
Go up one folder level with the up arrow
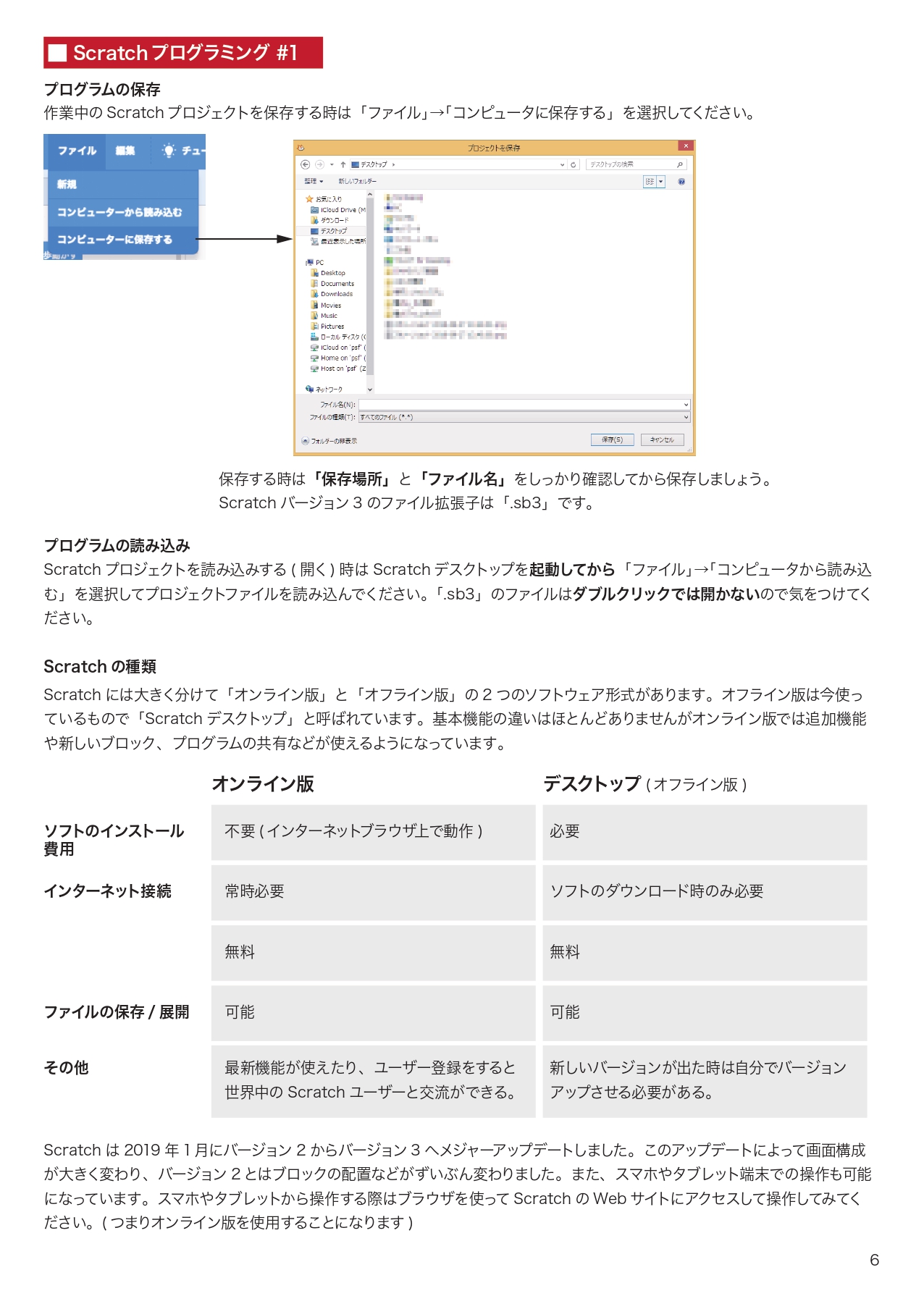click(x=343, y=164)
